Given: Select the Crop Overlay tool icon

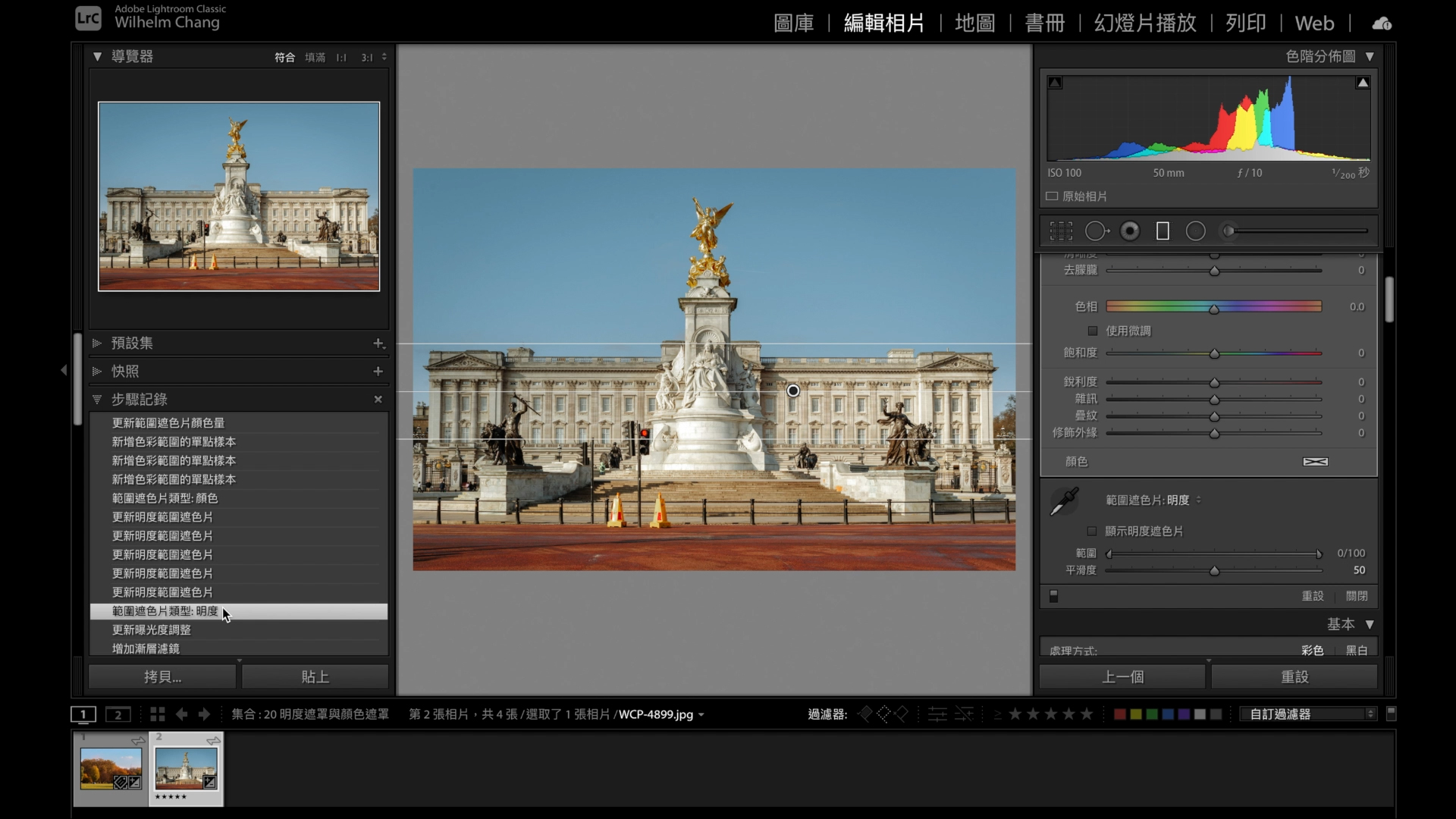Looking at the screenshot, I should 1061,231.
